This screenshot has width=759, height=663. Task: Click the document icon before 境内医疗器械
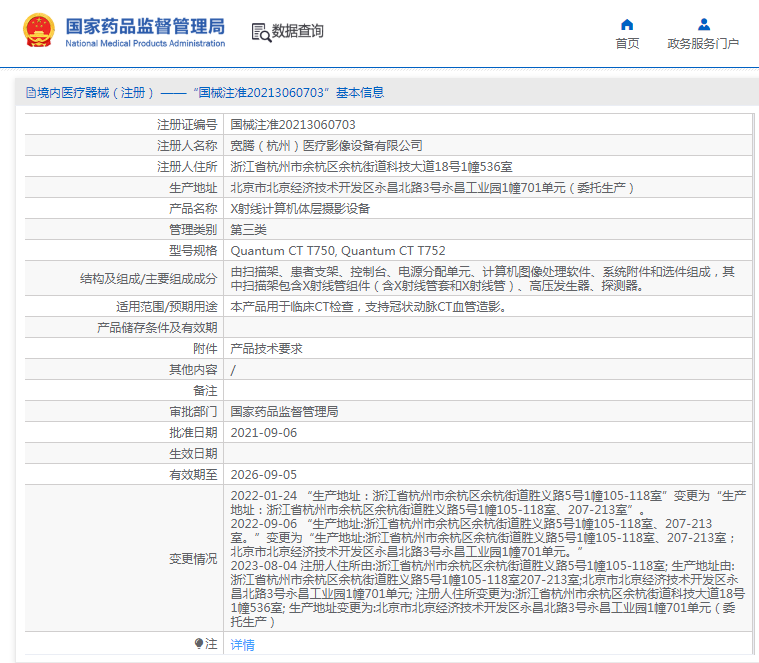[x=31, y=92]
